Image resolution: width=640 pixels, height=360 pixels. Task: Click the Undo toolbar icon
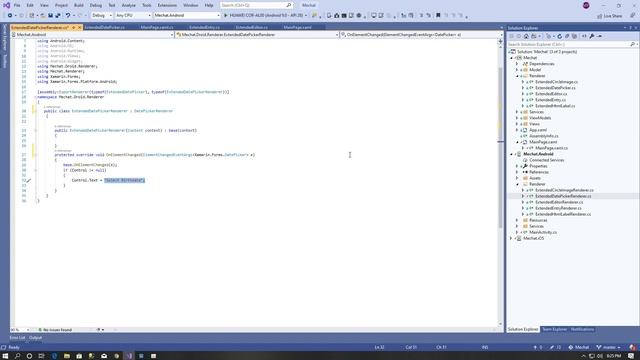[68, 16]
